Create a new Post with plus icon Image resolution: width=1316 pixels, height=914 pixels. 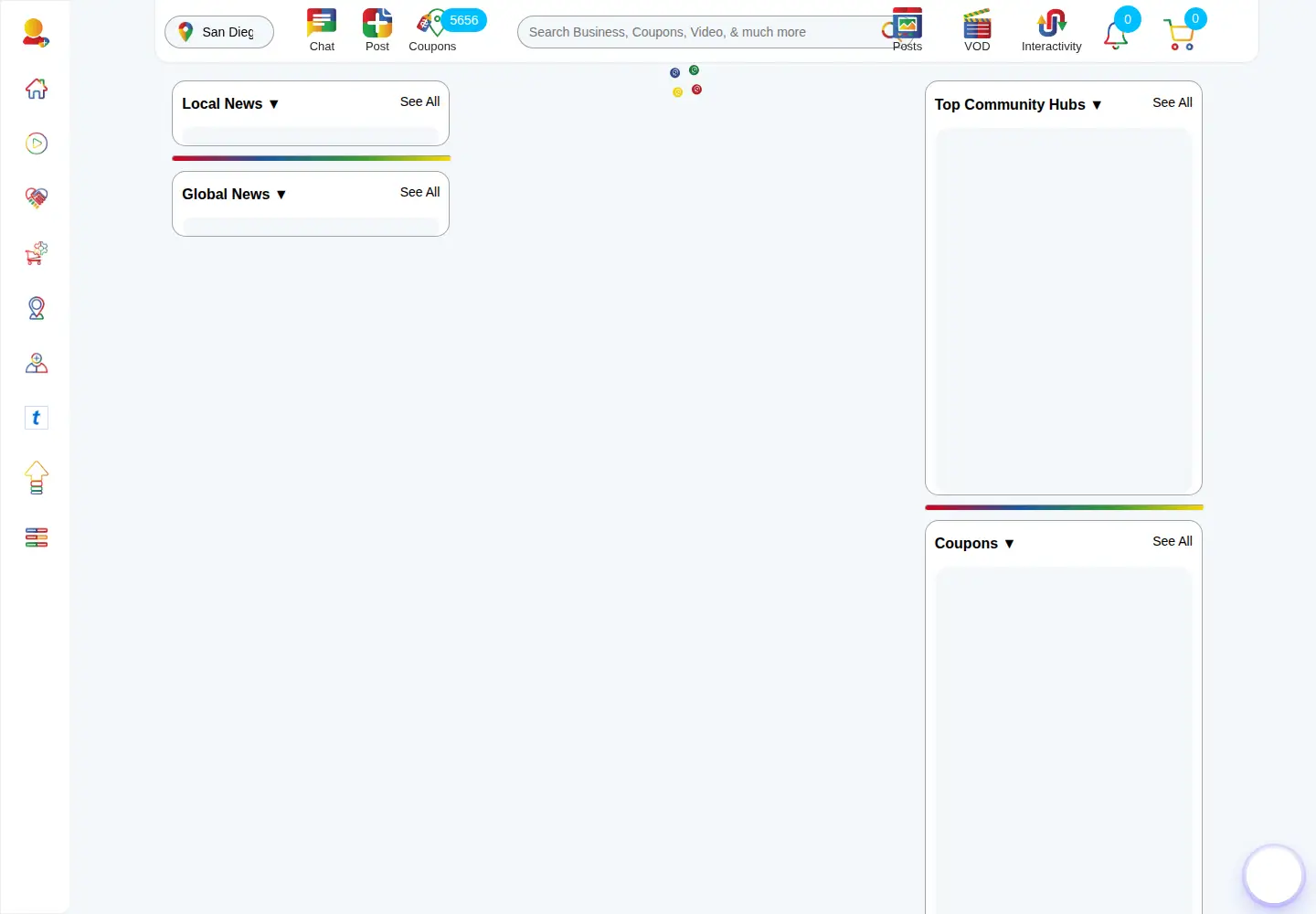[377, 30]
